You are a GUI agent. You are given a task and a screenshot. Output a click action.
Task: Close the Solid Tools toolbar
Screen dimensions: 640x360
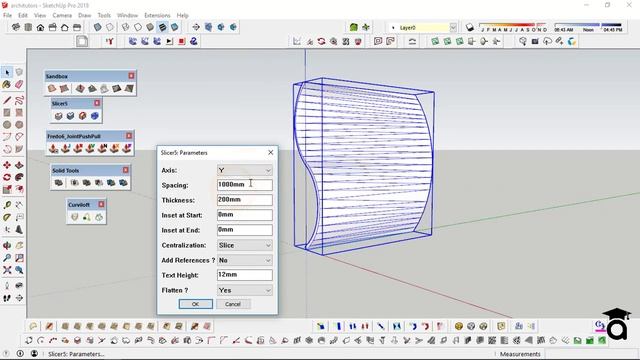coord(126,170)
